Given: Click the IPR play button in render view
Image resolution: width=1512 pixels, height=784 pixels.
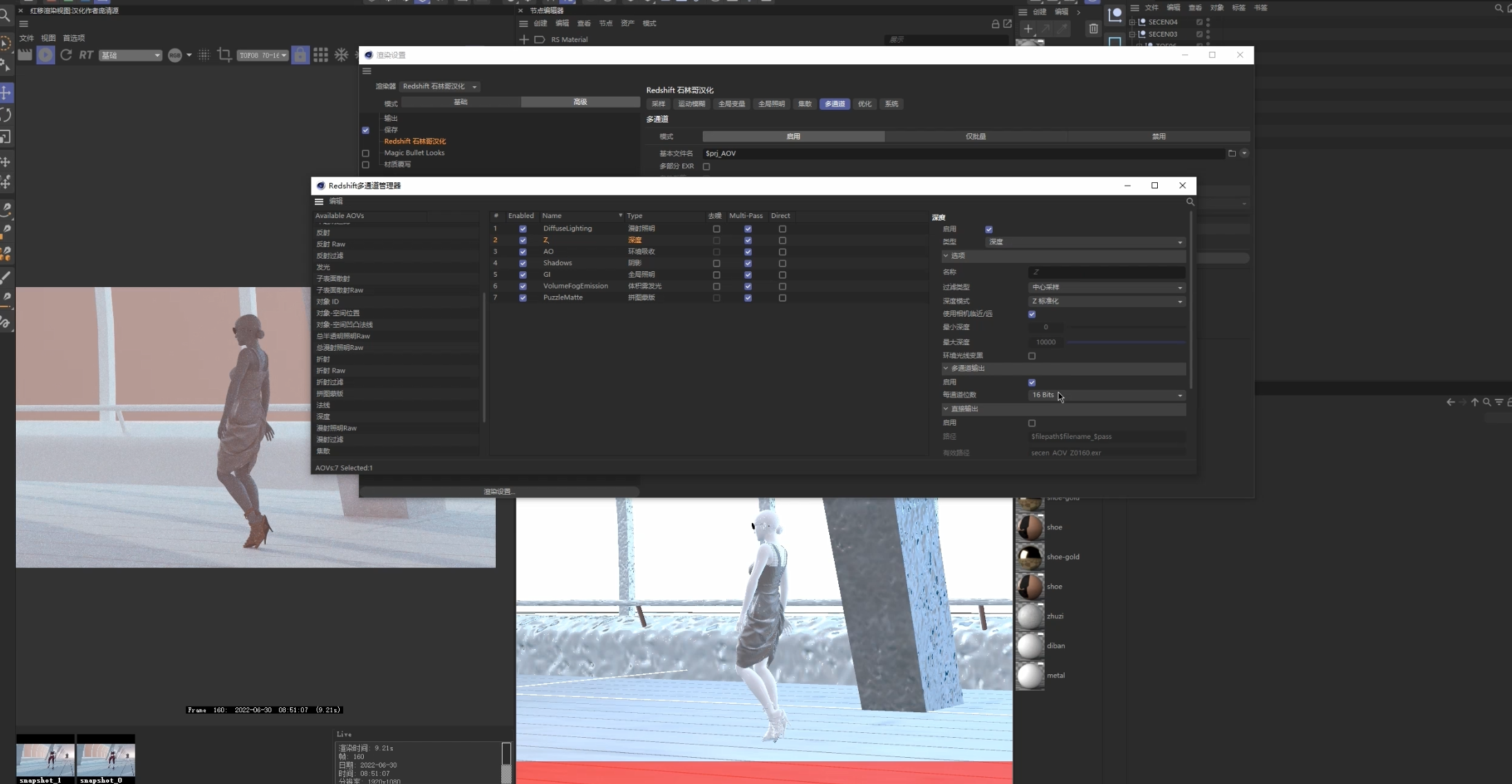Looking at the screenshot, I should click(x=46, y=55).
